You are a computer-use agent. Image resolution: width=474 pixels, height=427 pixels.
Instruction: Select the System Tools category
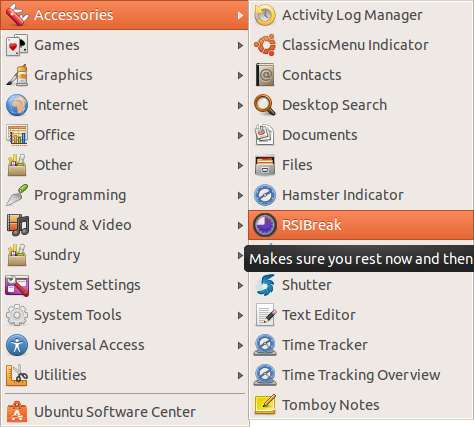click(x=124, y=315)
